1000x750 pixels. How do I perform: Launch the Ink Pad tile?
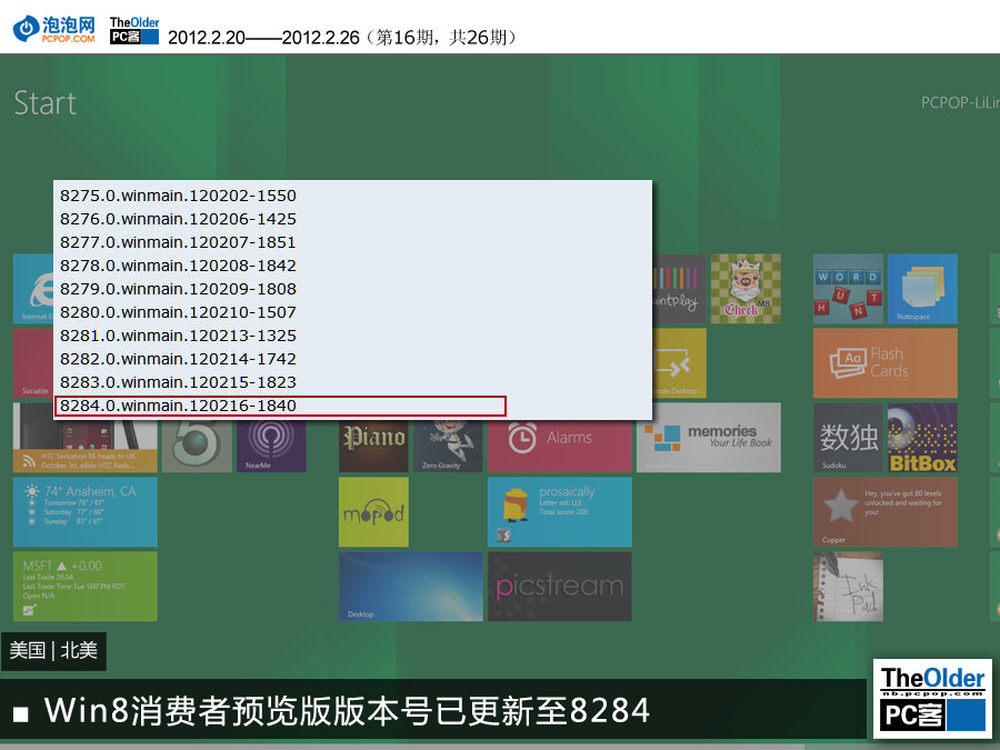click(x=848, y=587)
